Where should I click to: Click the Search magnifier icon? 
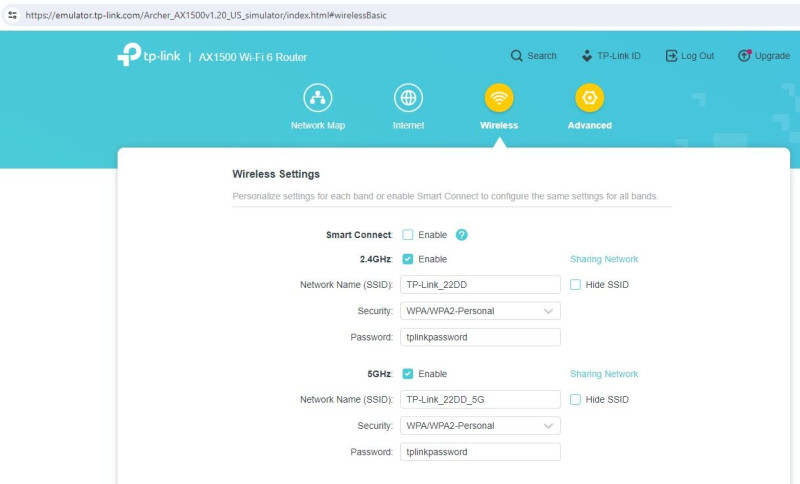click(x=516, y=56)
